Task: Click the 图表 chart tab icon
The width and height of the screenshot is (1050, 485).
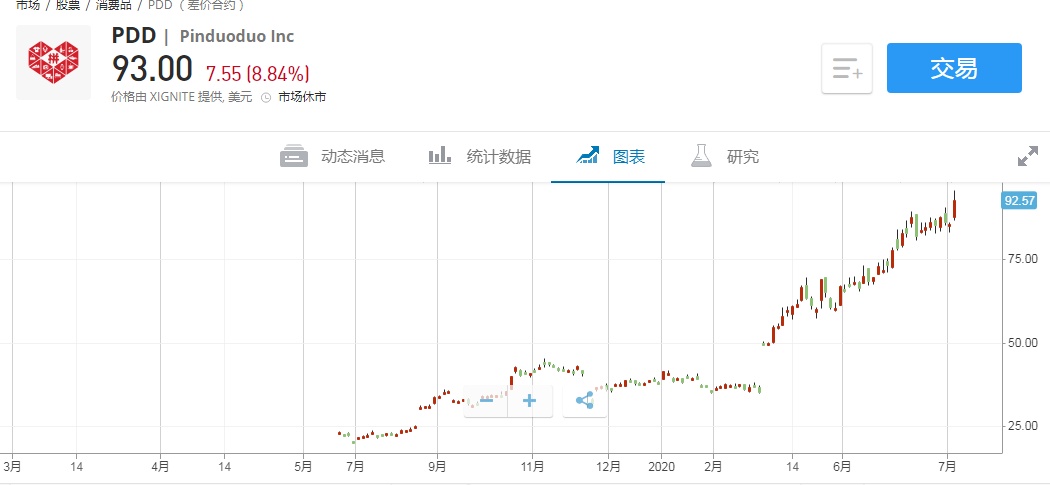Action: tap(588, 156)
